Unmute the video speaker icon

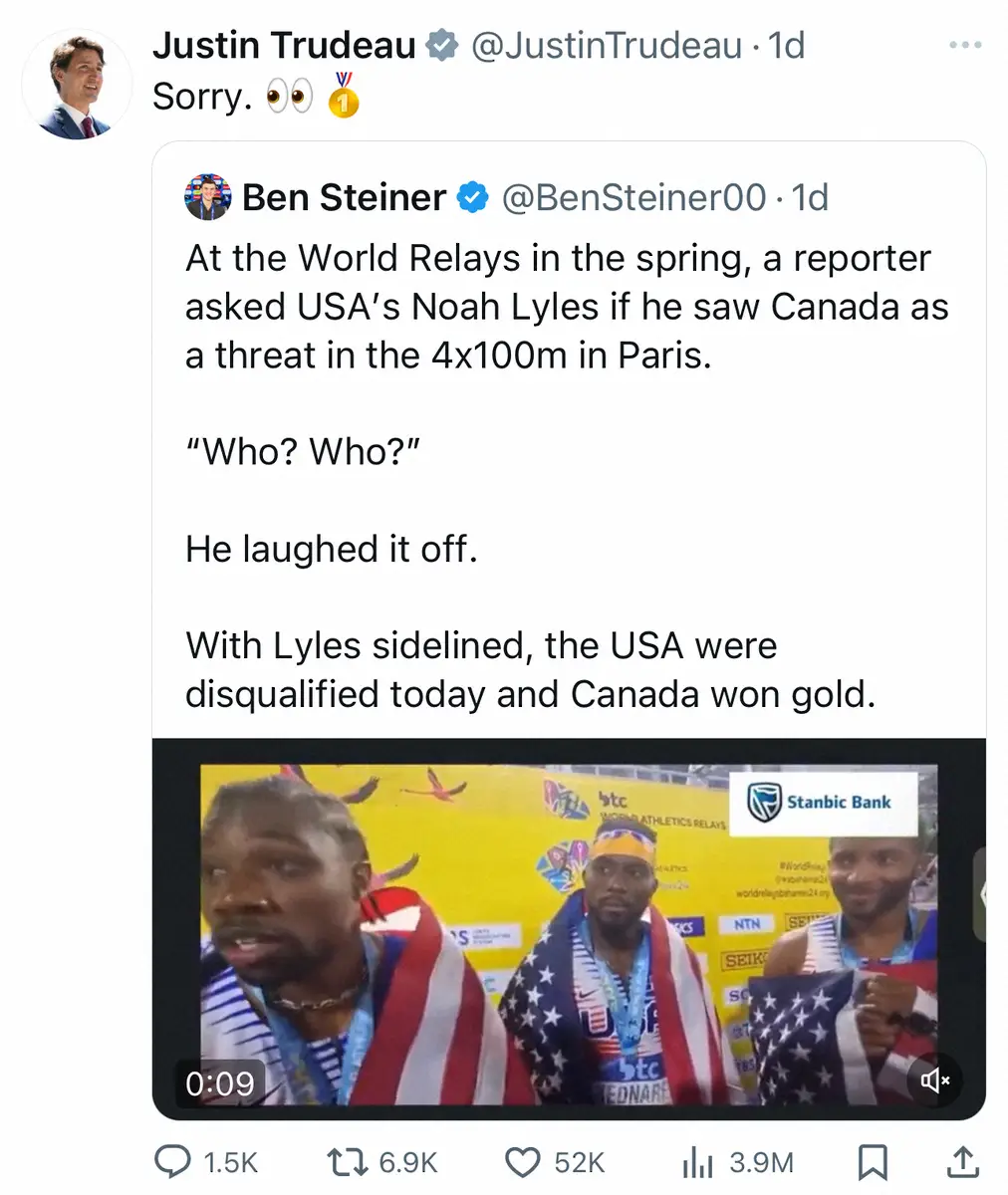935,1080
